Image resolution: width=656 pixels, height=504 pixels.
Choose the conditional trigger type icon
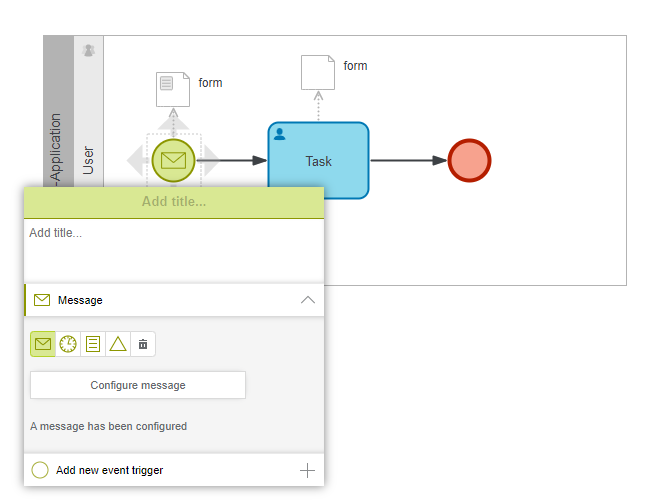[93, 344]
